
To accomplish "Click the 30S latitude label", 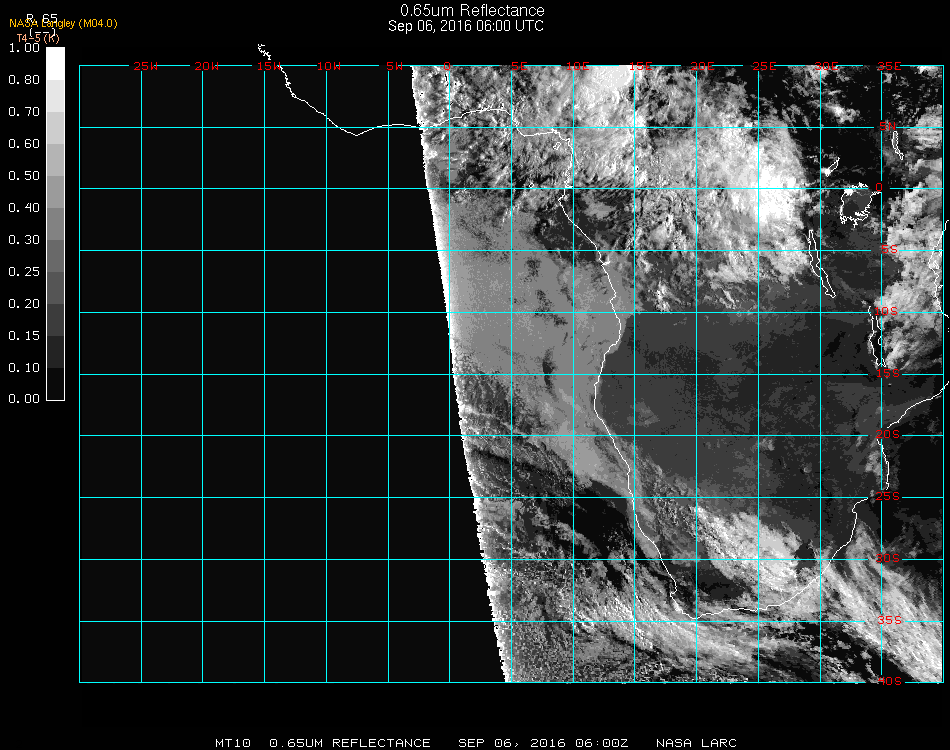I will pyautogui.click(x=888, y=558).
